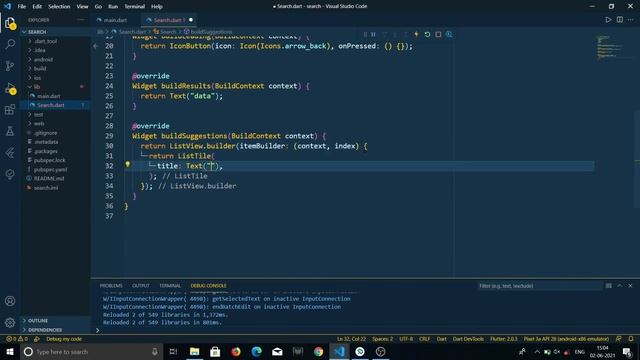
Task: Maximize the panel with the chevron
Action: point(620,286)
